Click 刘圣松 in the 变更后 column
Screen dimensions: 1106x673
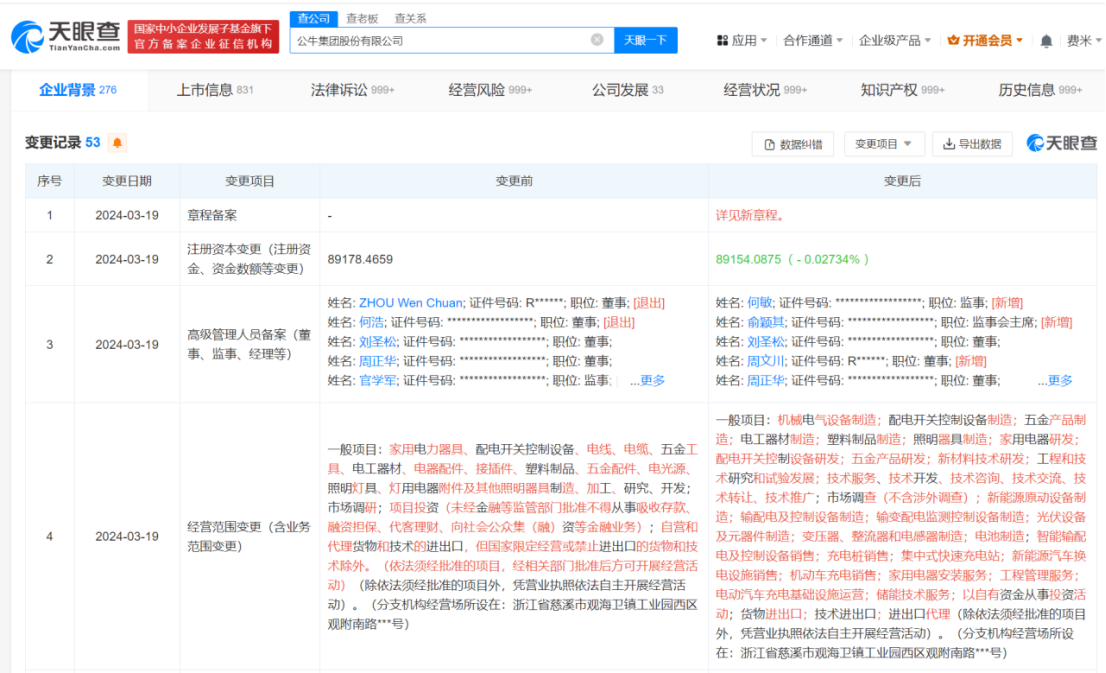(765, 341)
